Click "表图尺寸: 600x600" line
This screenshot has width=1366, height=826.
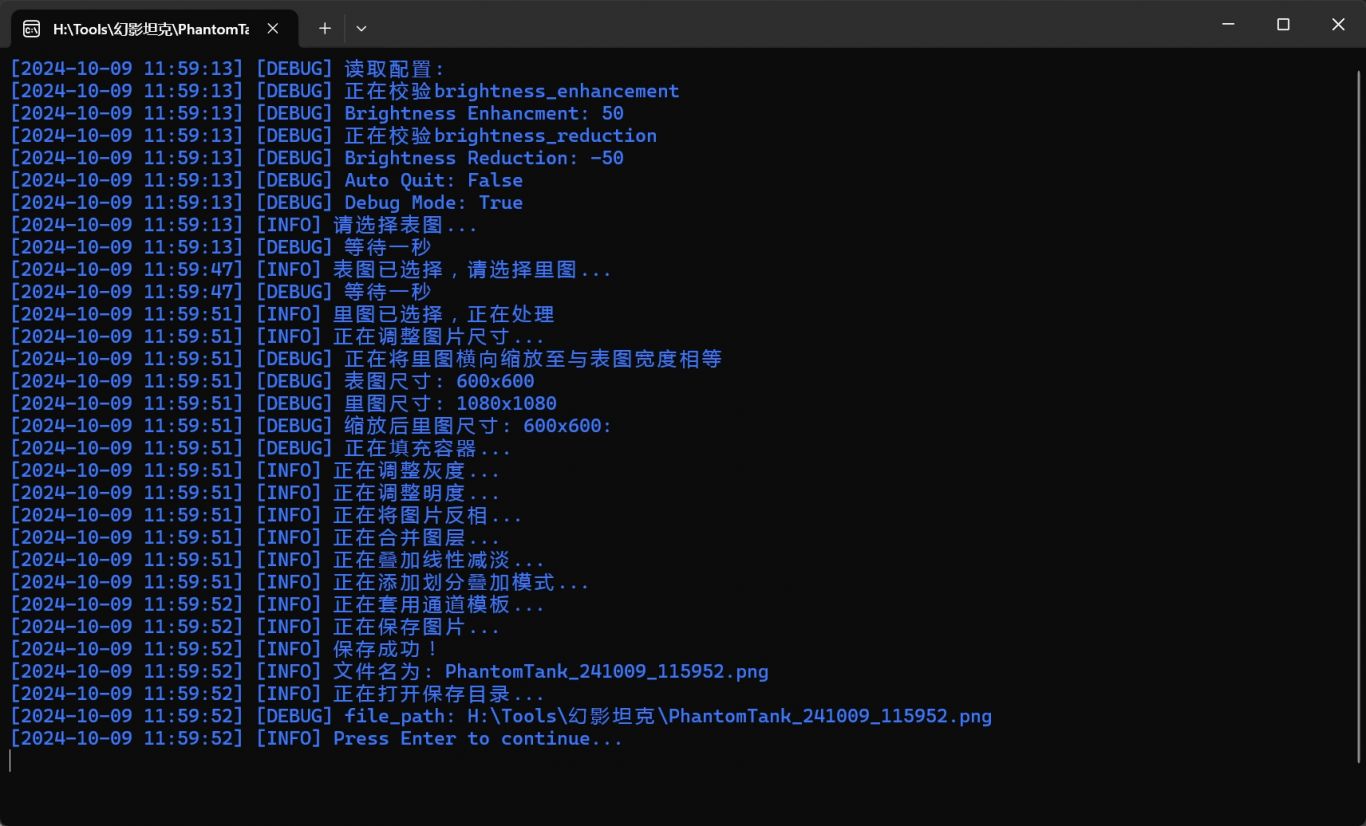pyautogui.click(x=272, y=381)
